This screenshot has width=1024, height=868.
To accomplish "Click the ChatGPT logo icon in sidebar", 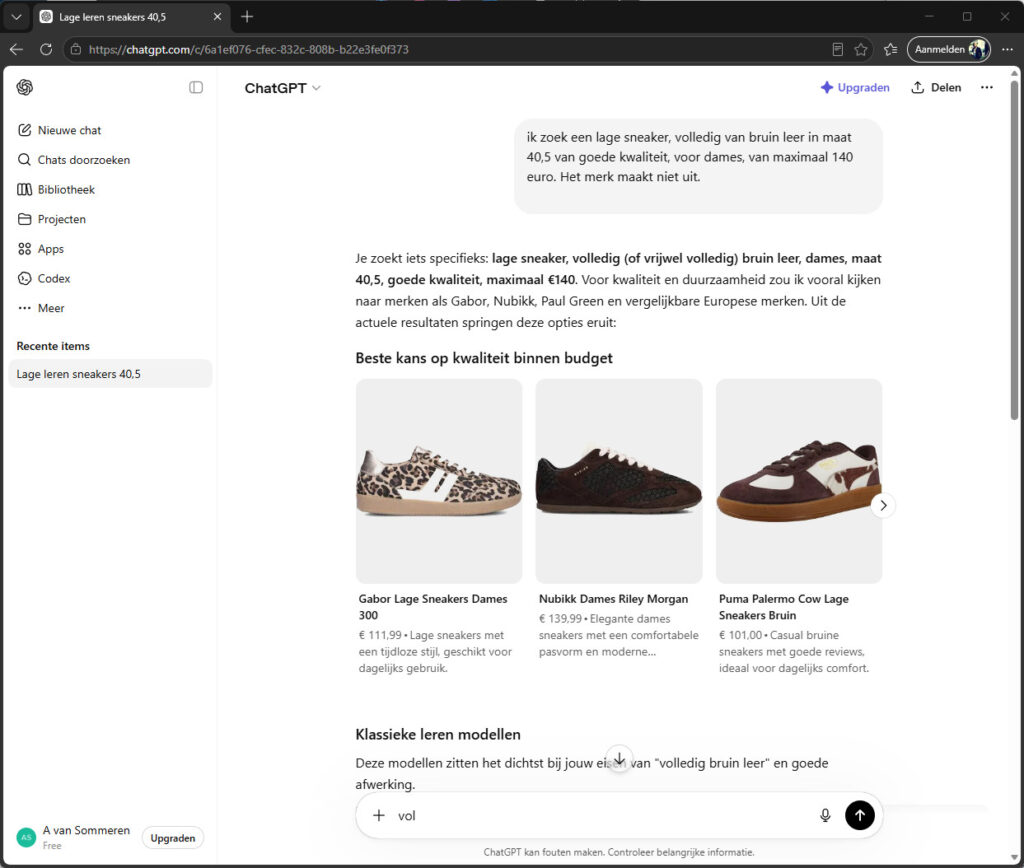I will pyautogui.click(x=25, y=88).
